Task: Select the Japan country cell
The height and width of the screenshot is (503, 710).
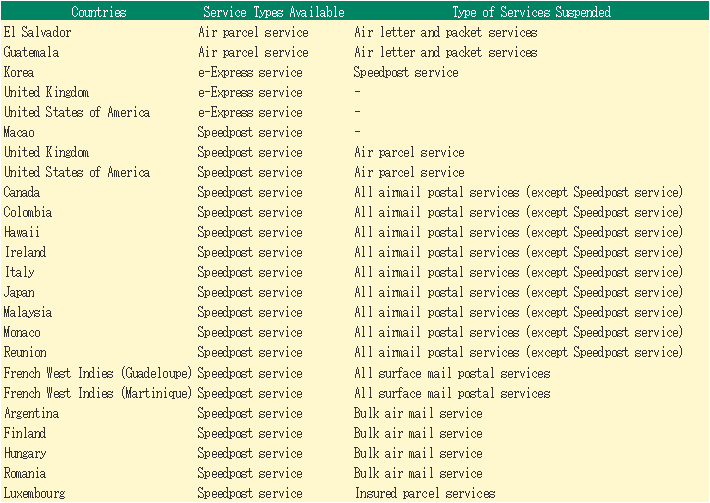Action: click(19, 292)
